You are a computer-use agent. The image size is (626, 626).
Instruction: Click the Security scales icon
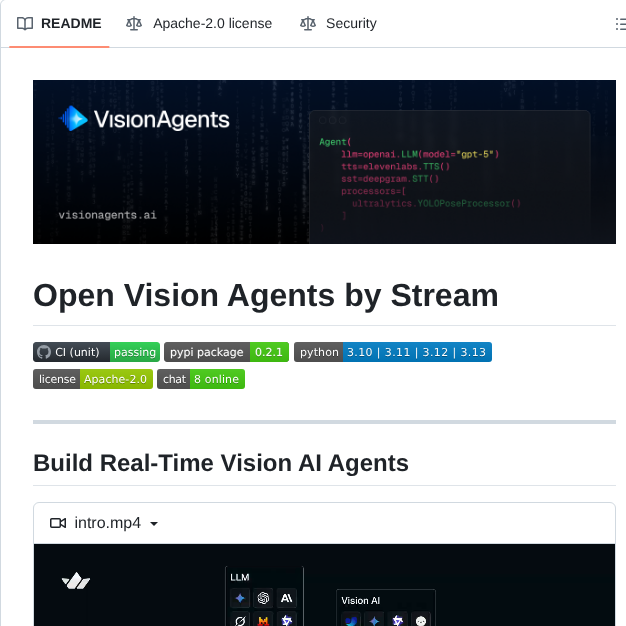click(308, 24)
